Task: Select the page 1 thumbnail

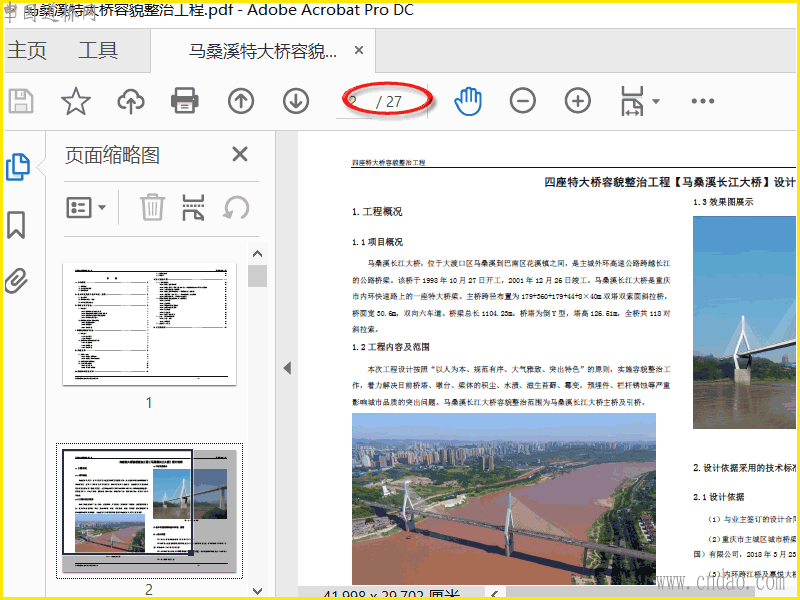Action: [149, 324]
